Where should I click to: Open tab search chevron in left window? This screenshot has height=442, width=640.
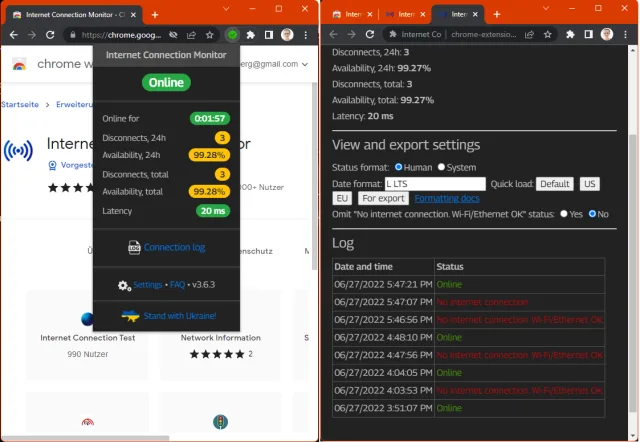[x=226, y=9]
